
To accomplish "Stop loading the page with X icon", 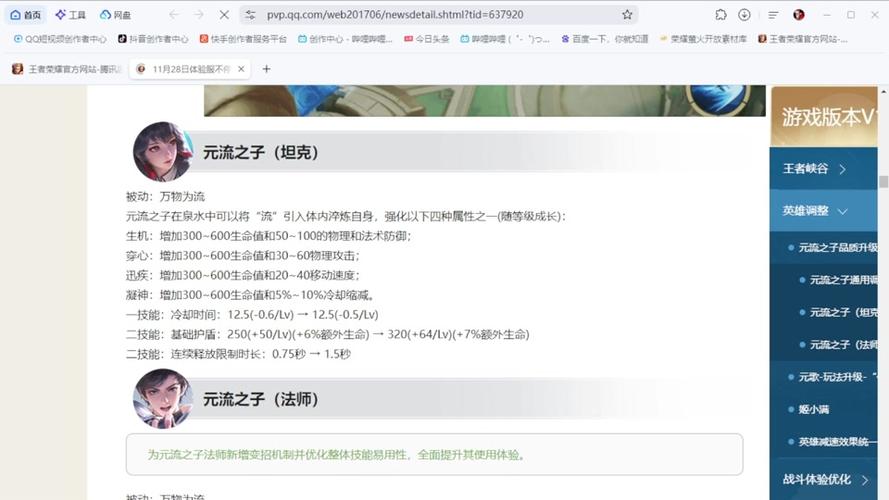I will tap(224, 15).
